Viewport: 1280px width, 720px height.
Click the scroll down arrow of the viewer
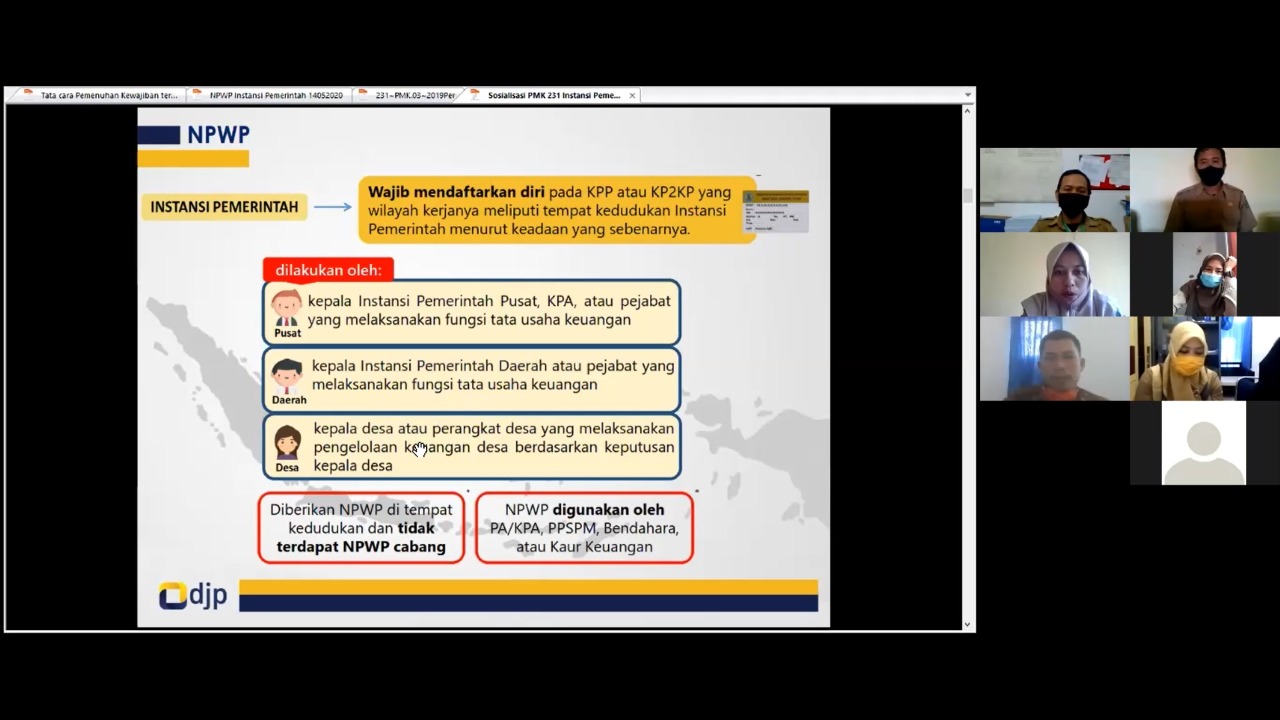967,624
